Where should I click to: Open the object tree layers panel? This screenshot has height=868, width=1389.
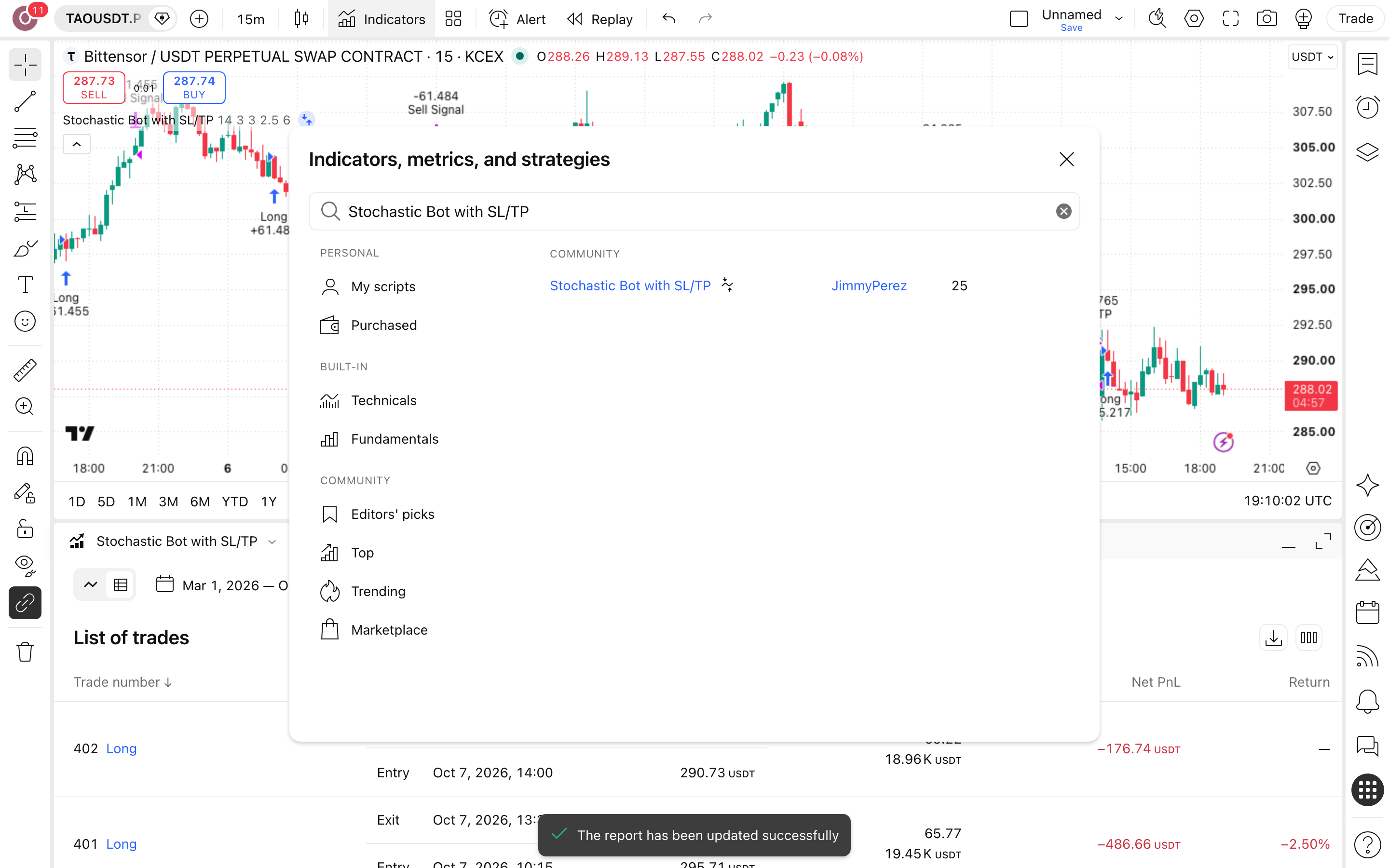click(x=1367, y=152)
